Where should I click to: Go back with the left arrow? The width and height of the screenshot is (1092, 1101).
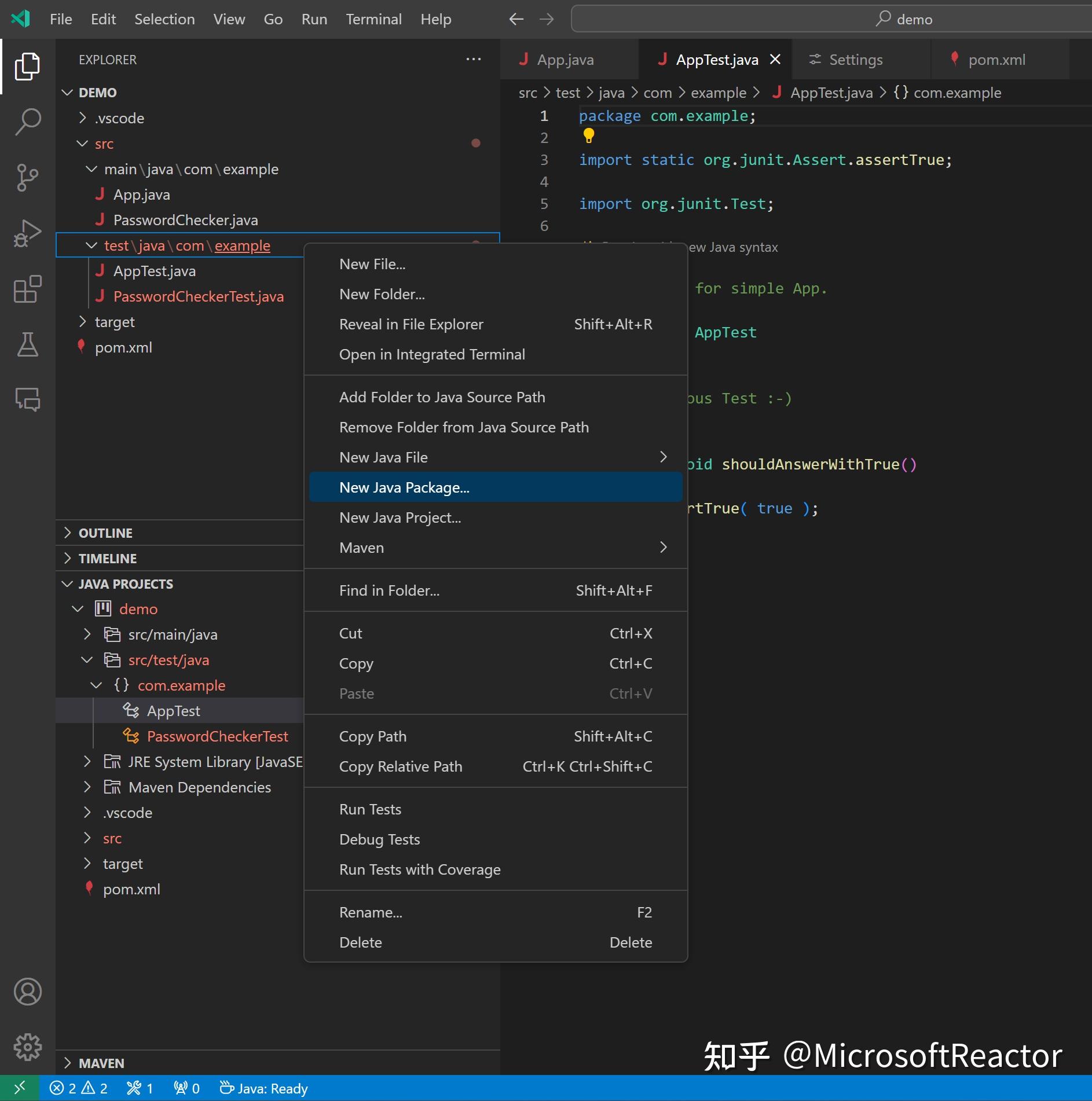[516, 19]
